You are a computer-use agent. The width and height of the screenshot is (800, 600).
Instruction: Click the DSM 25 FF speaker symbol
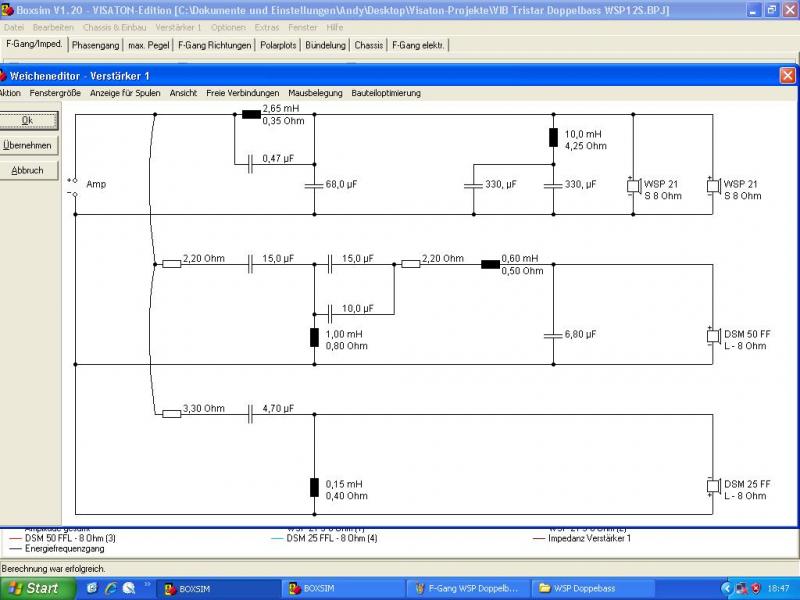tap(712, 486)
